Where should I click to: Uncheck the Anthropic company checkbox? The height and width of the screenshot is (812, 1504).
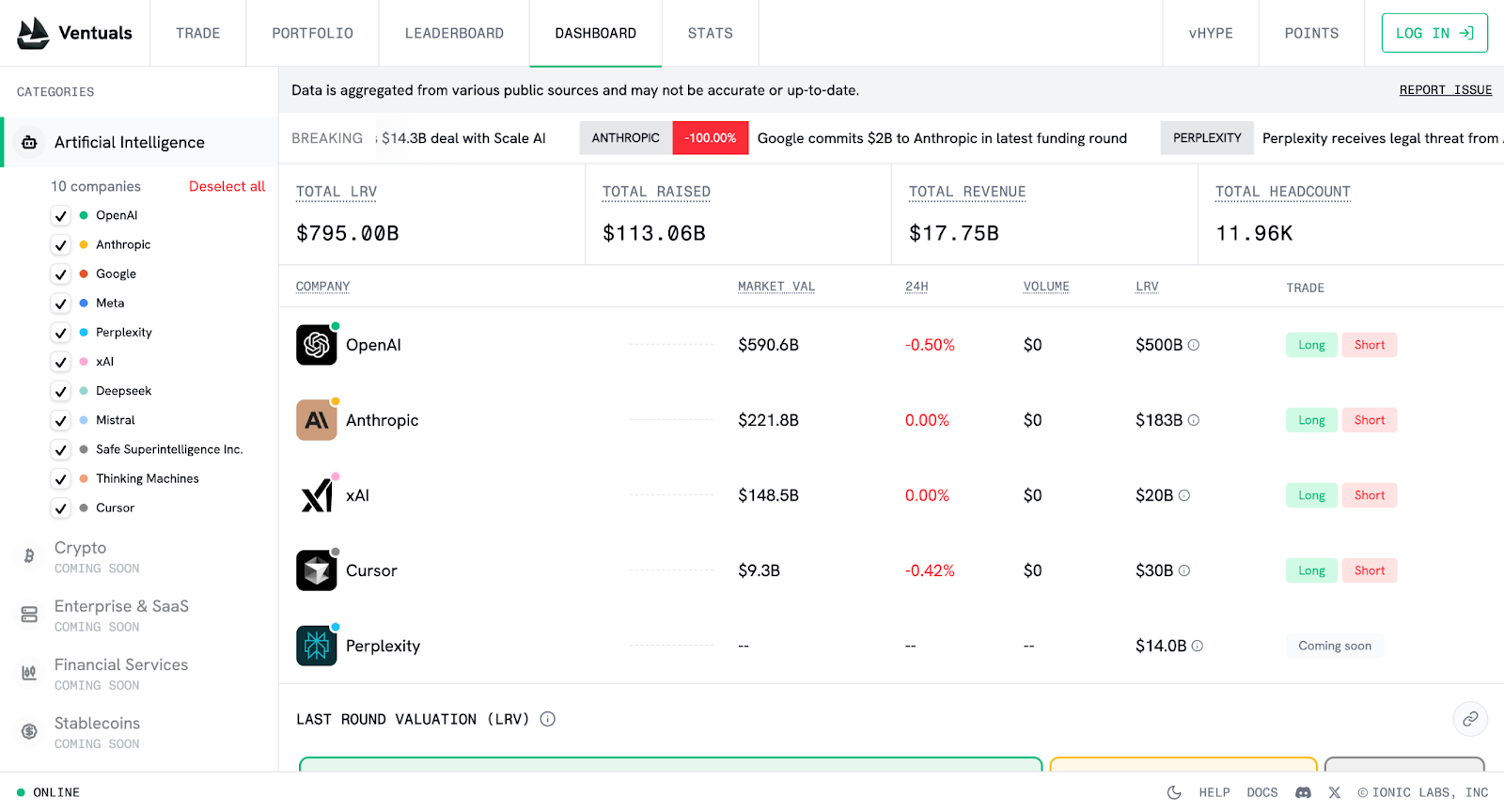pyautogui.click(x=61, y=245)
